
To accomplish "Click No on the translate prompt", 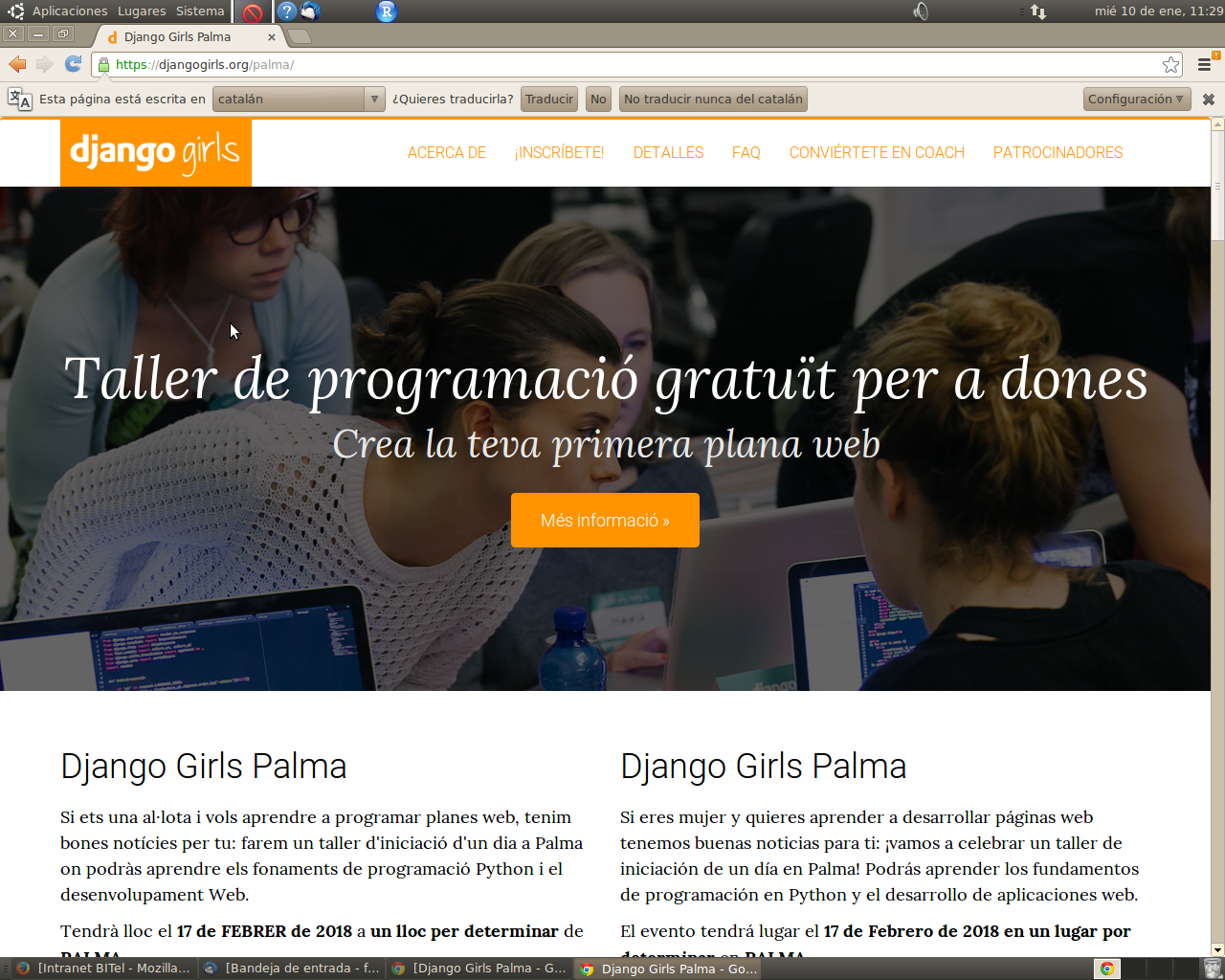I will coord(598,99).
